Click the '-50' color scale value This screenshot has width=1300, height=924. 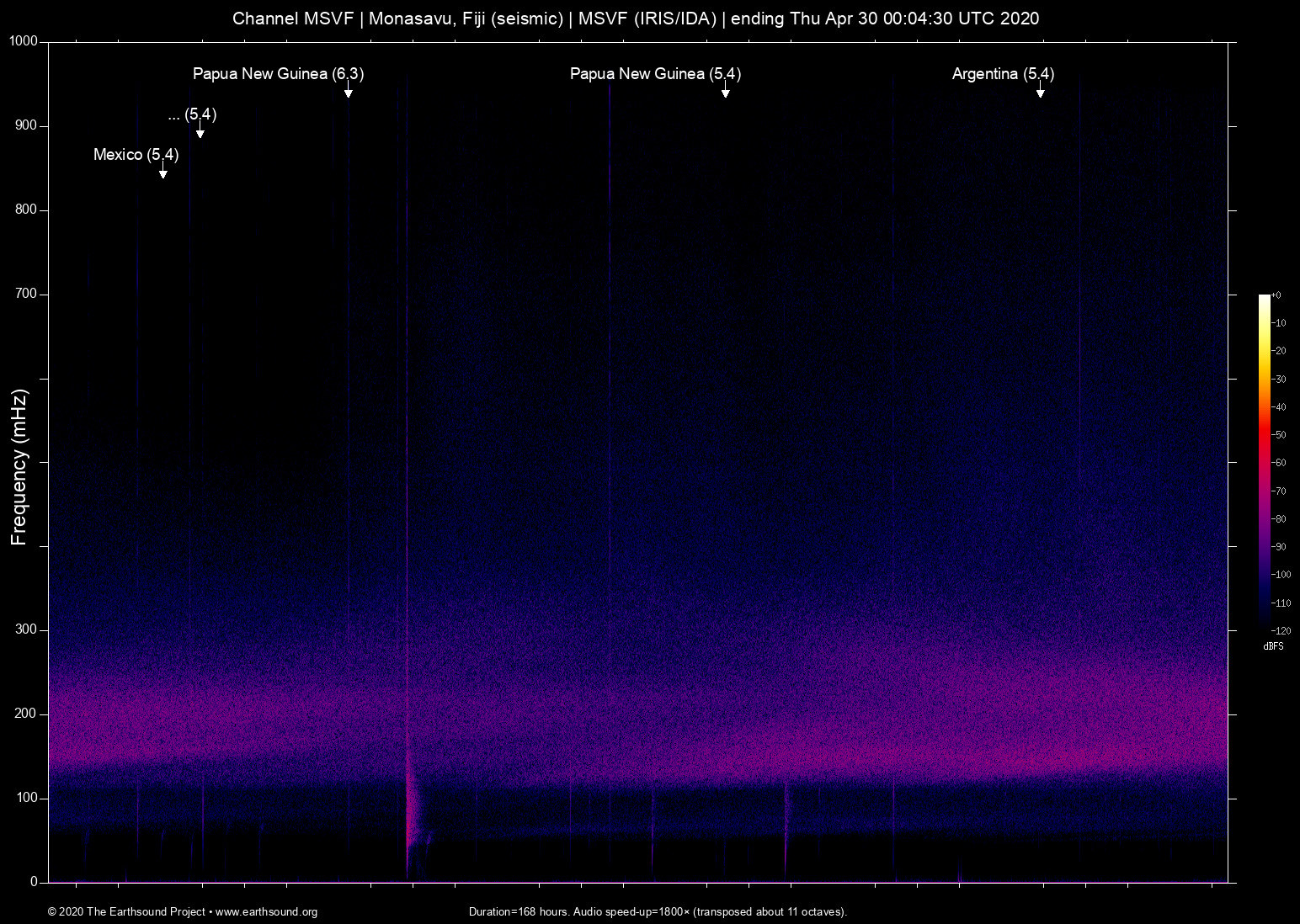(1278, 435)
